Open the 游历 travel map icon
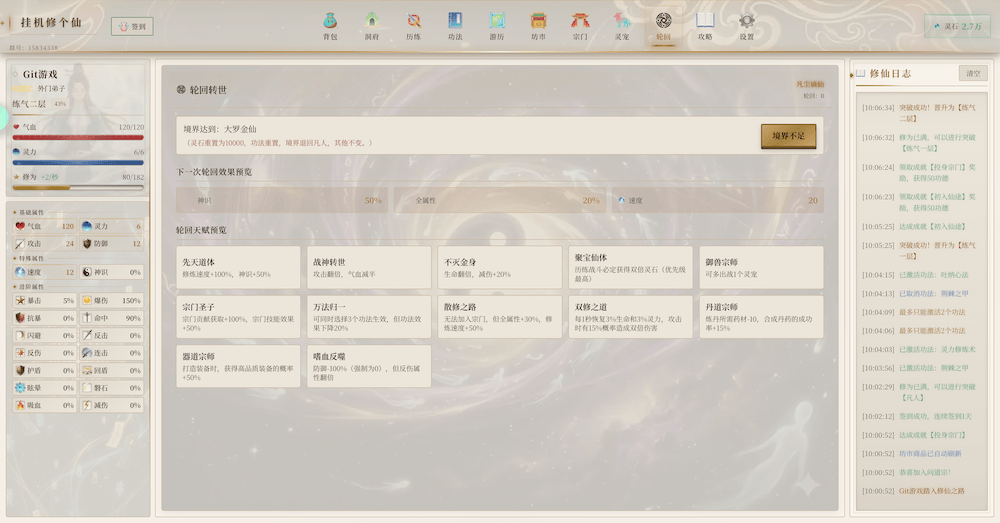The width and height of the screenshot is (1000, 523). pos(497,25)
